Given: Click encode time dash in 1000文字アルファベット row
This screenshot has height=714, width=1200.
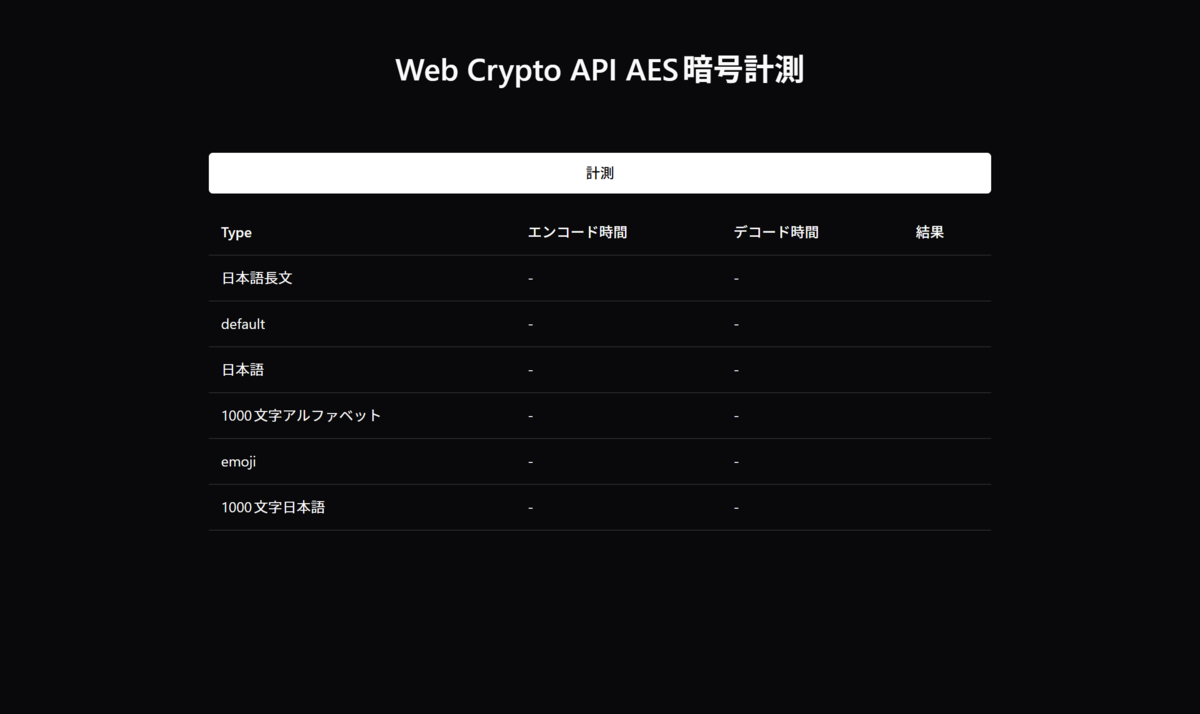Looking at the screenshot, I should pyautogui.click(x=531, y=416).
